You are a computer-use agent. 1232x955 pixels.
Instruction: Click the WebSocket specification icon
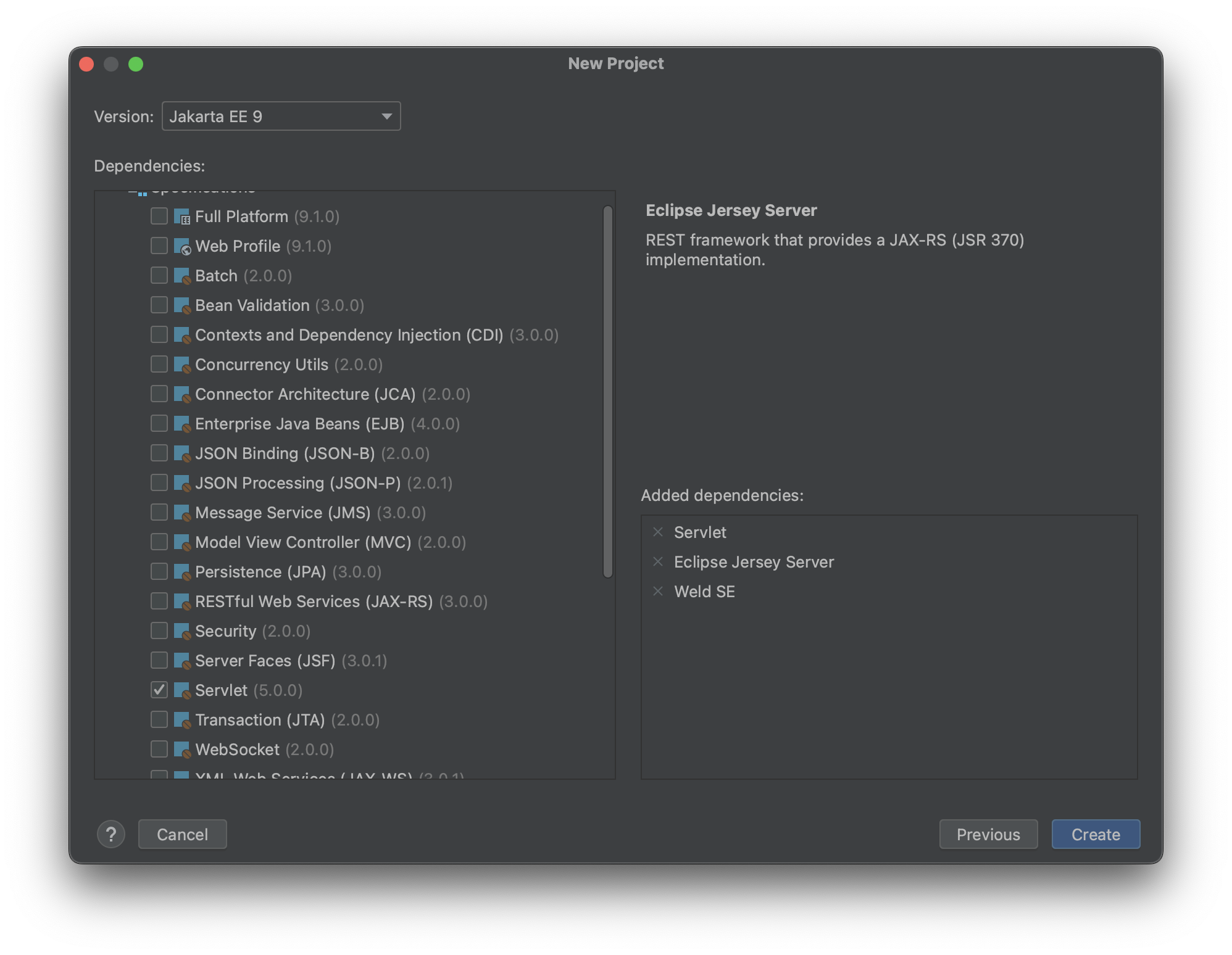coord(181,750)
